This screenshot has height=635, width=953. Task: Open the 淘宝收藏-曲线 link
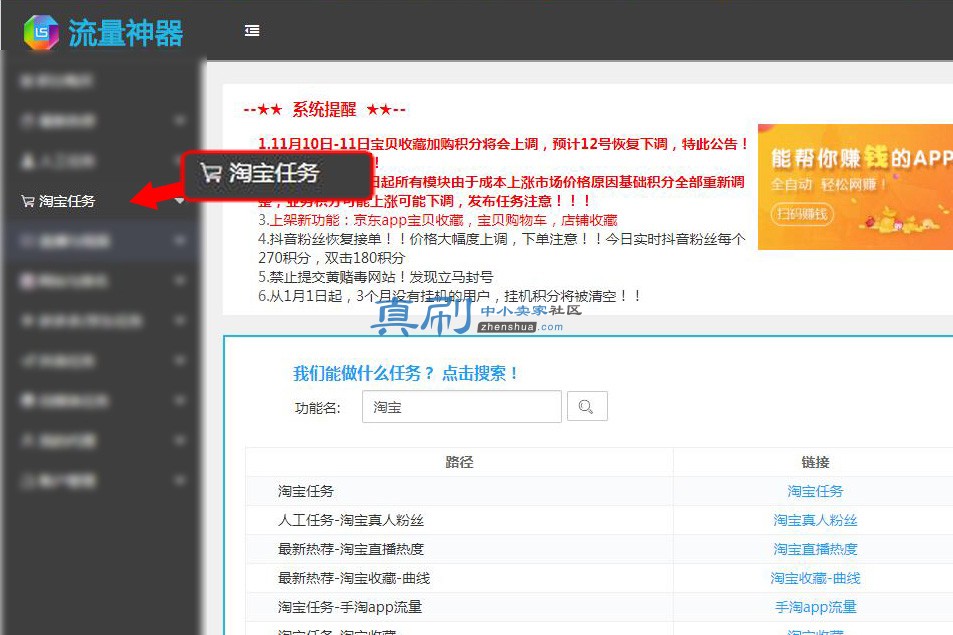coord(815,578)
